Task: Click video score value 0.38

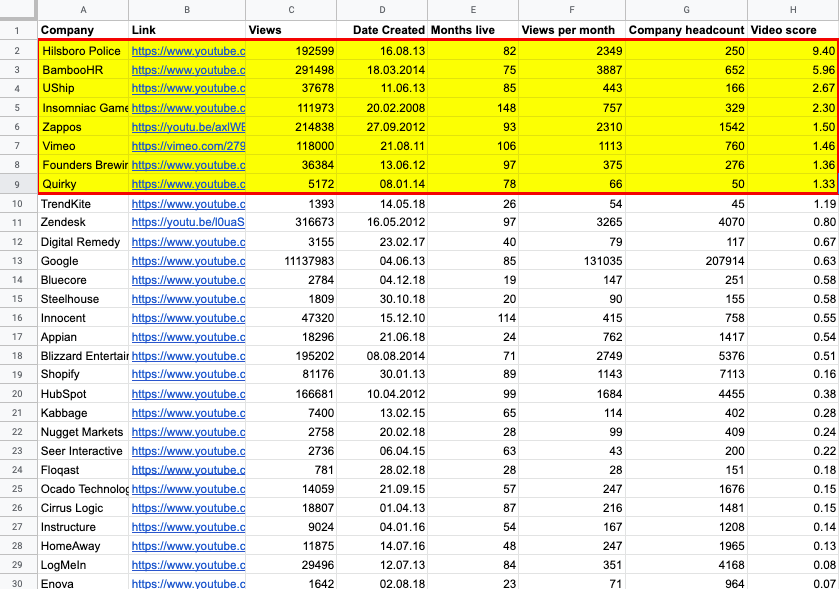Action: pos(793,394)
